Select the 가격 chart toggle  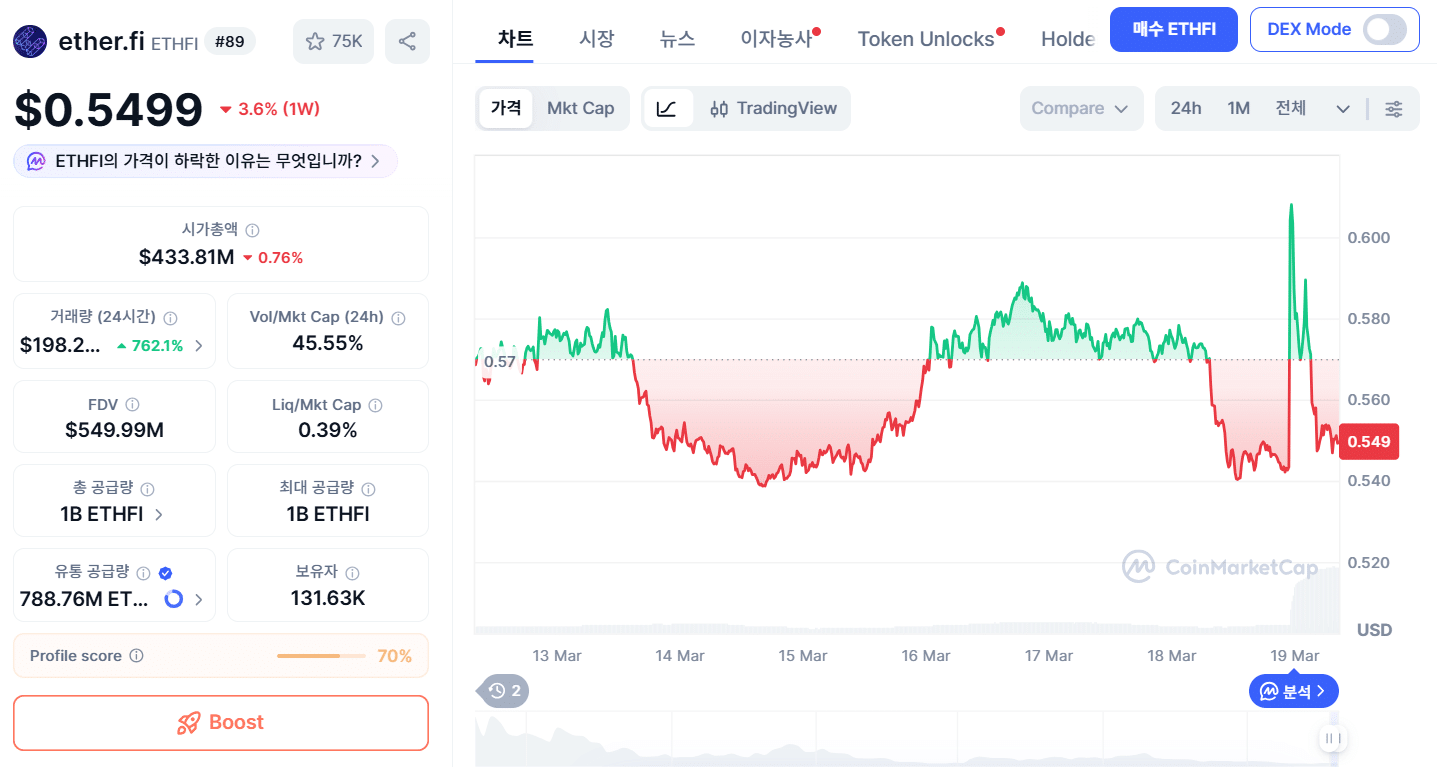tap(506, 108)
